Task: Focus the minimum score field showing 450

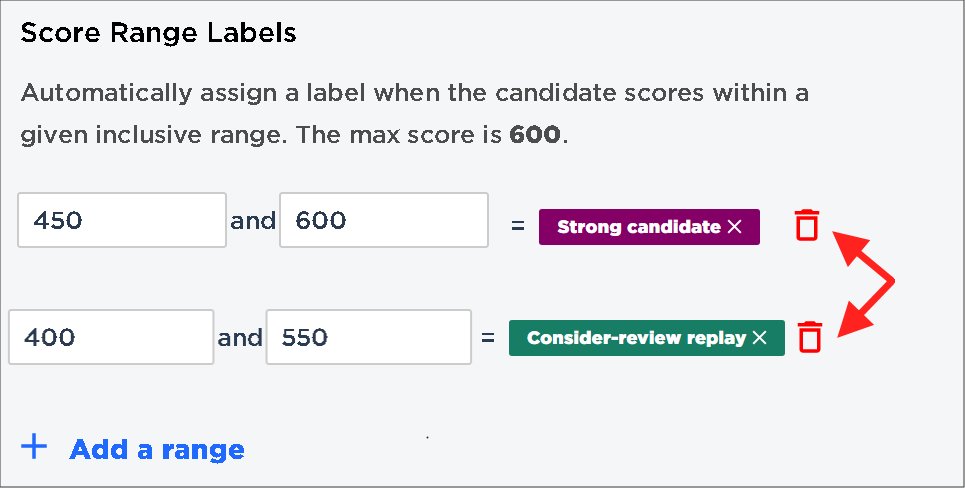Action: [x=122, y=220]
